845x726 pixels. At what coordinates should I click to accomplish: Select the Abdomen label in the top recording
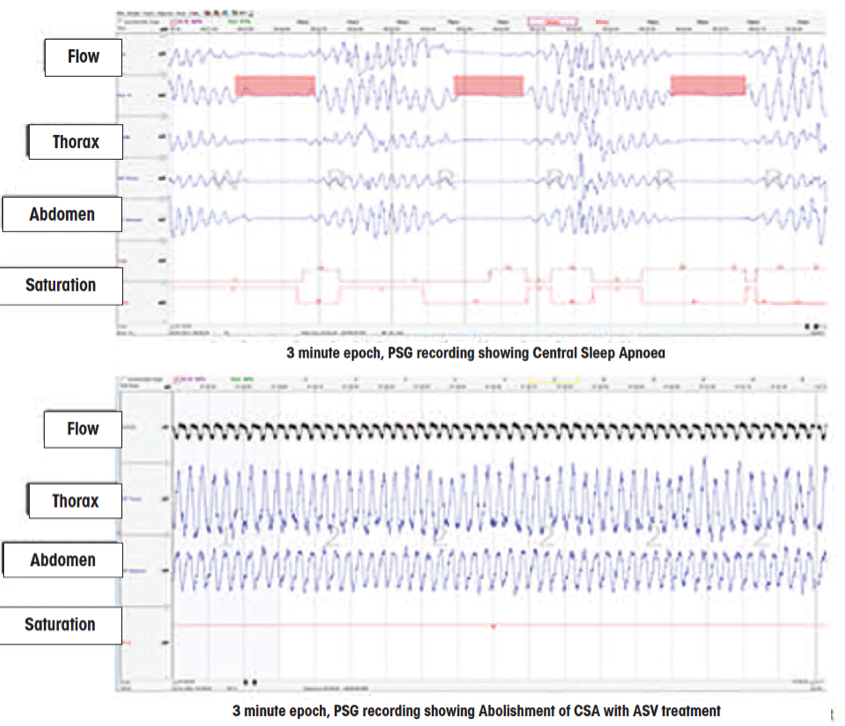click(62, 213)
